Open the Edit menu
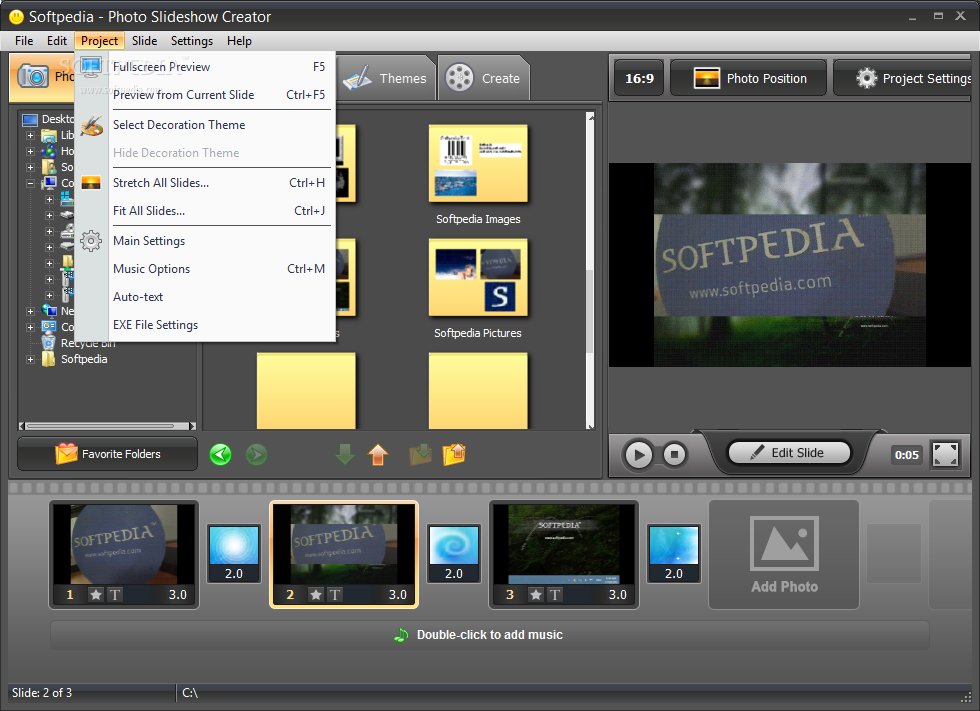The width and height of the screenshot is (980, 711). 57,41
